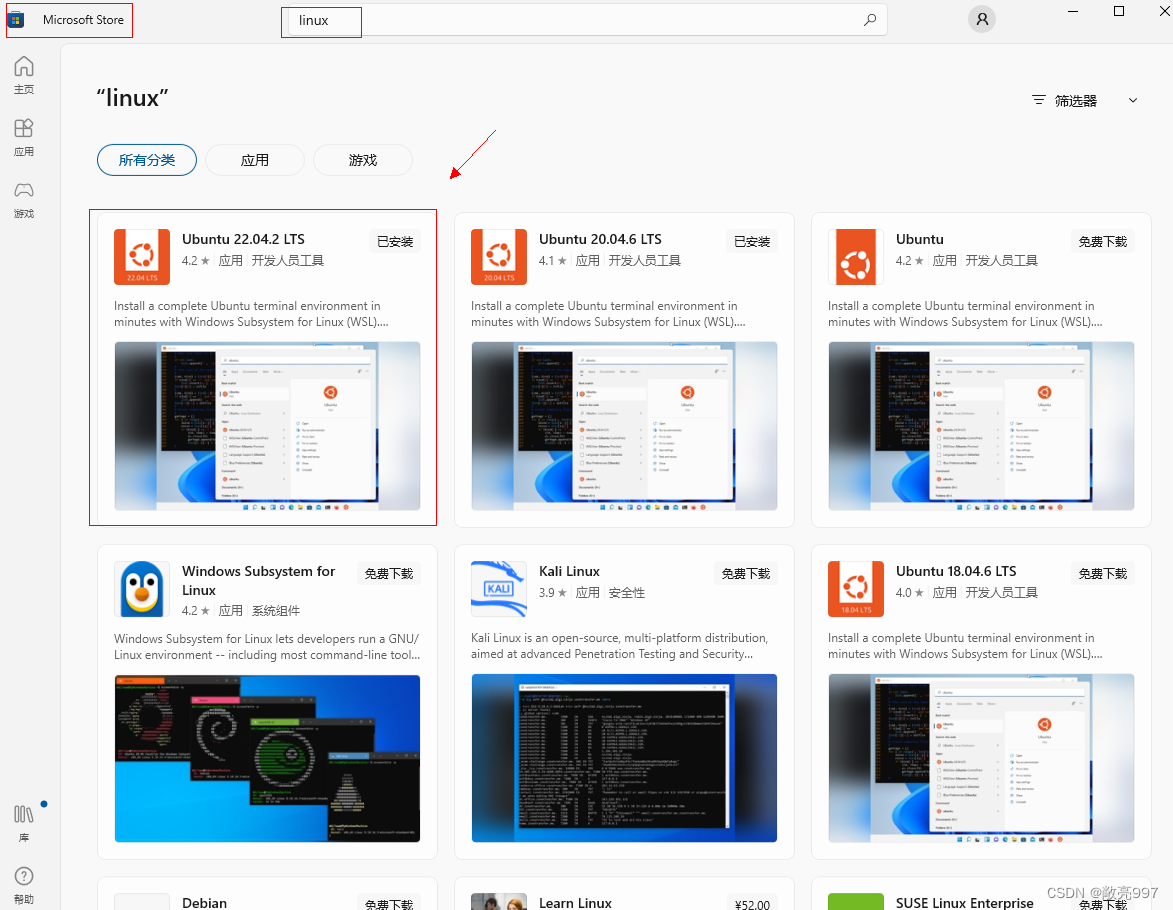1173x910 pixels.
Task: Click free download (免费下载) for Debian
Action: [x=389, y=904]
